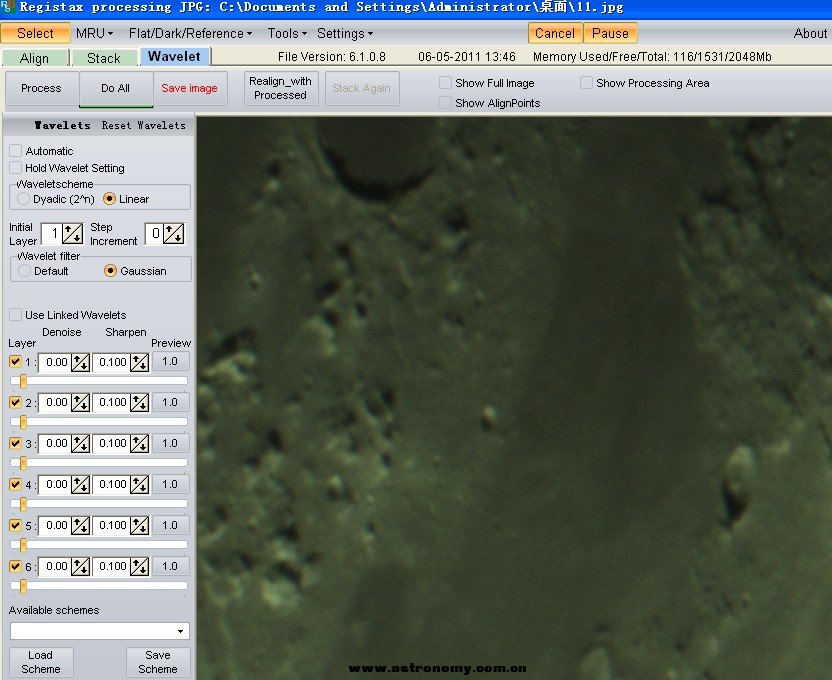Toggle Show Full Image checkbox

(x=446, y=83)
